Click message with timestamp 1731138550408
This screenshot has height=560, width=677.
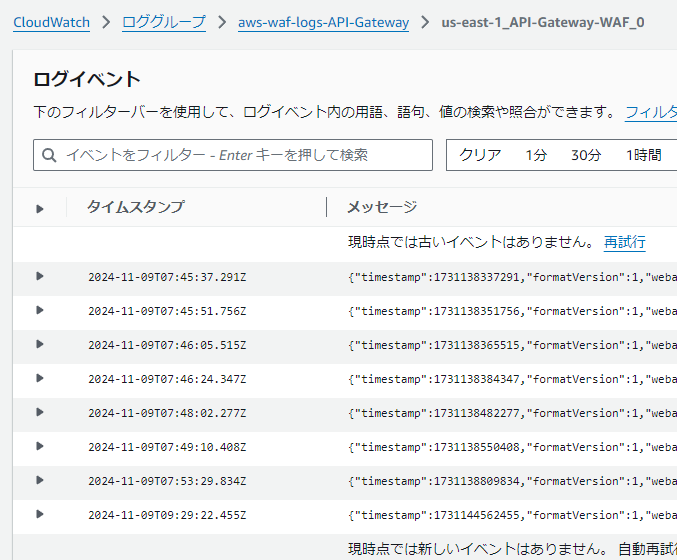tap(512, 447)
